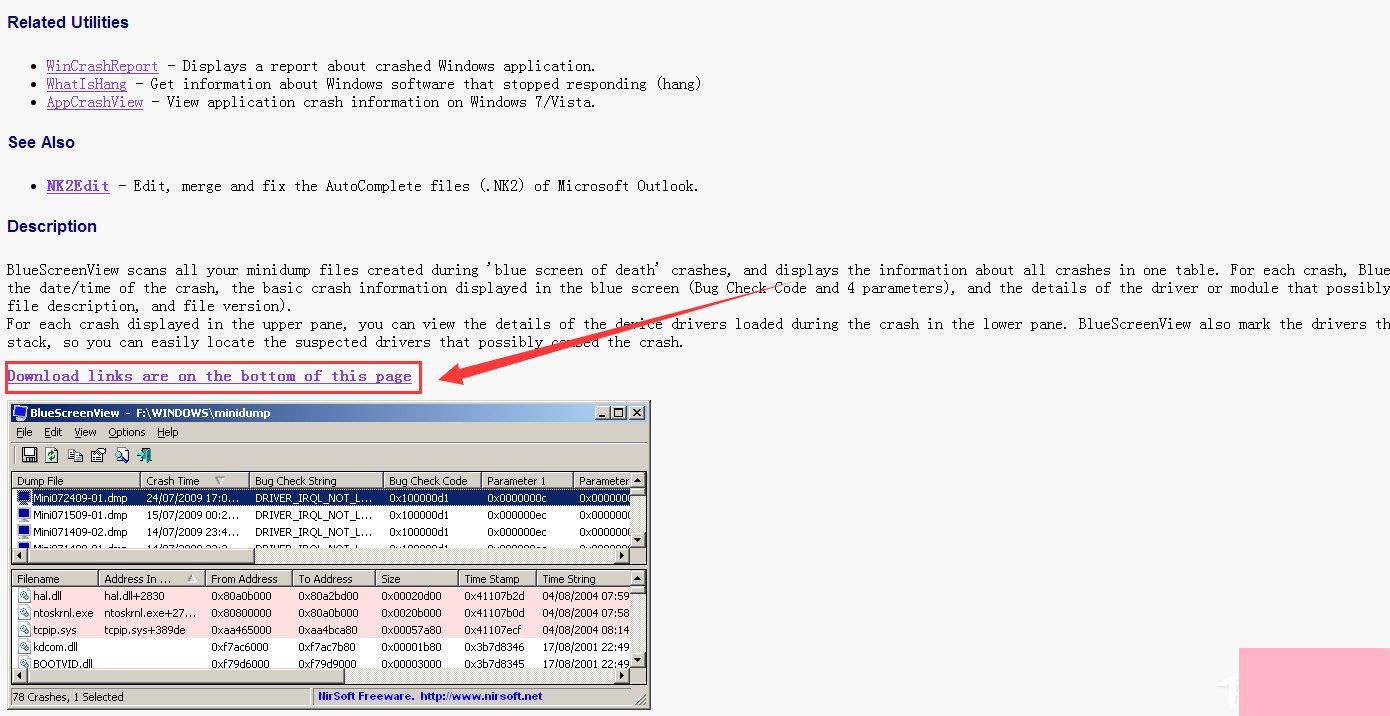
Task: Select crash time '15/07/2009 00:2...' cell
Action: coord(194,514)
